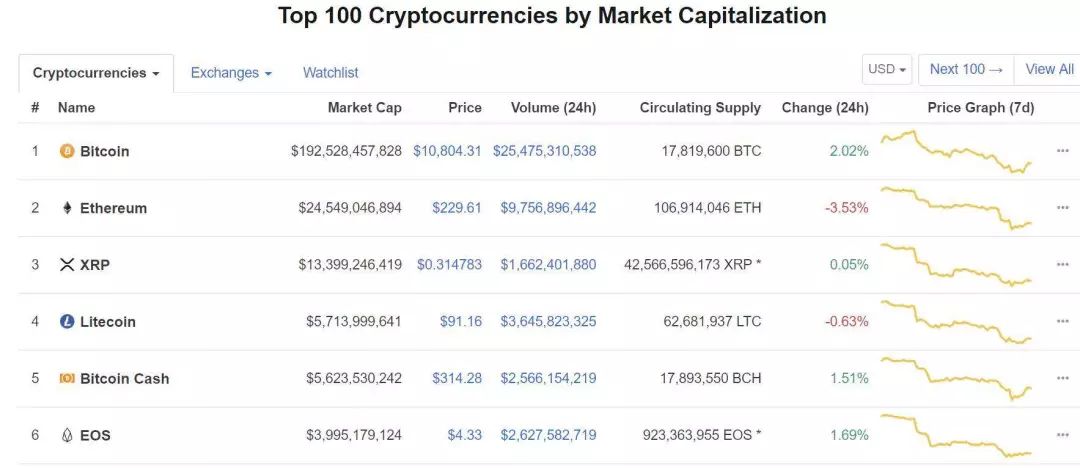This screenshot has height=468, width=1080.
Task: Sort table by Market Cap column header
Action: point(364,108)
